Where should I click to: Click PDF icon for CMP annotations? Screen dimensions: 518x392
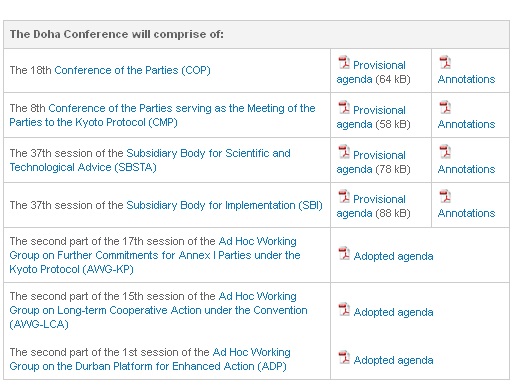pos(445,107)
